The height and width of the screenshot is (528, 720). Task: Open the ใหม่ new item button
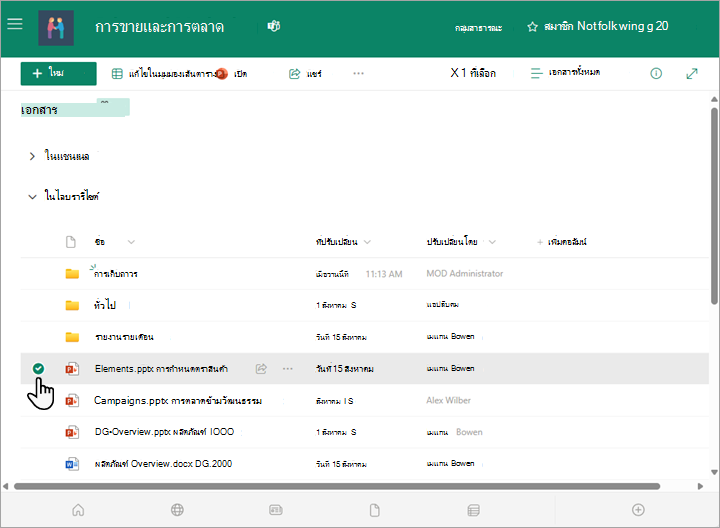58,73
